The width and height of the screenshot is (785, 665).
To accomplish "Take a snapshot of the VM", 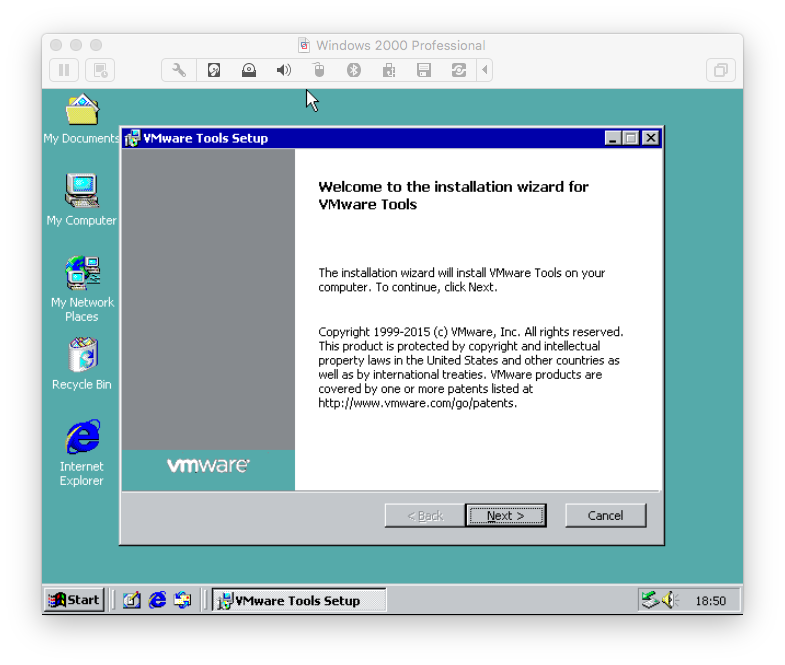I will [x=100, y=70].
